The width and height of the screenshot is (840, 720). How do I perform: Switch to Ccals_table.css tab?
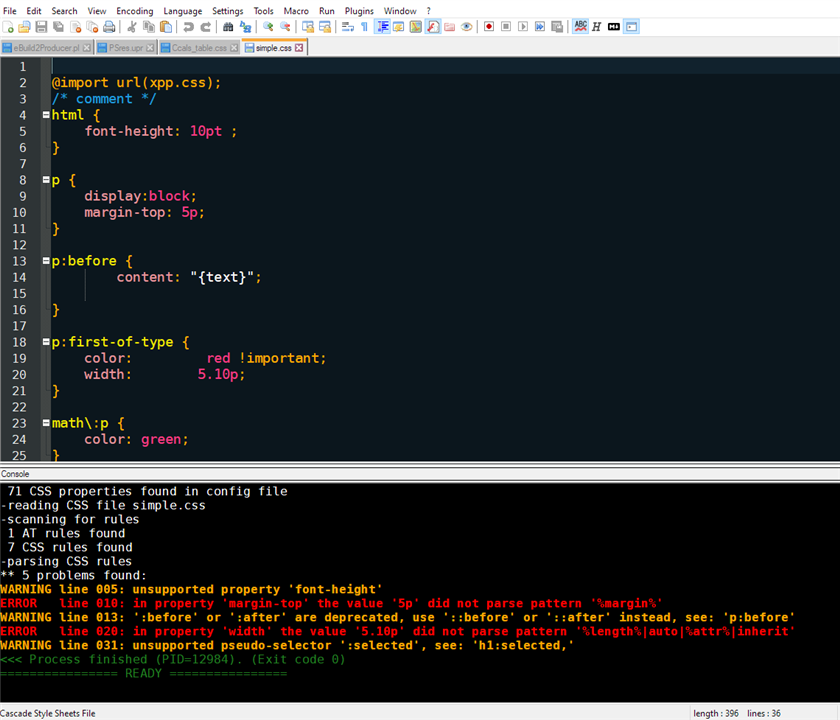click(199, 48)
